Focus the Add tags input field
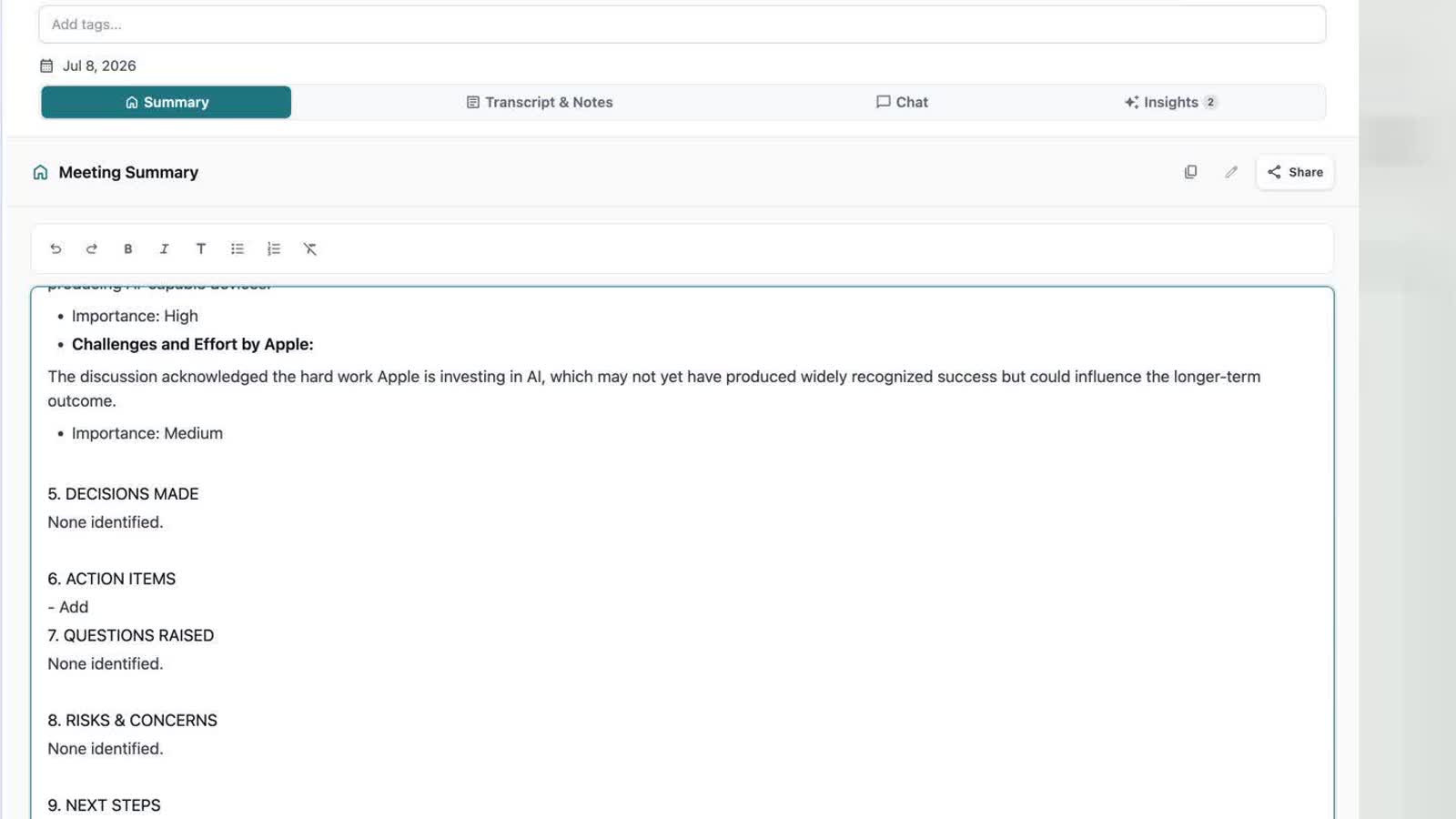 coord(682,25)
